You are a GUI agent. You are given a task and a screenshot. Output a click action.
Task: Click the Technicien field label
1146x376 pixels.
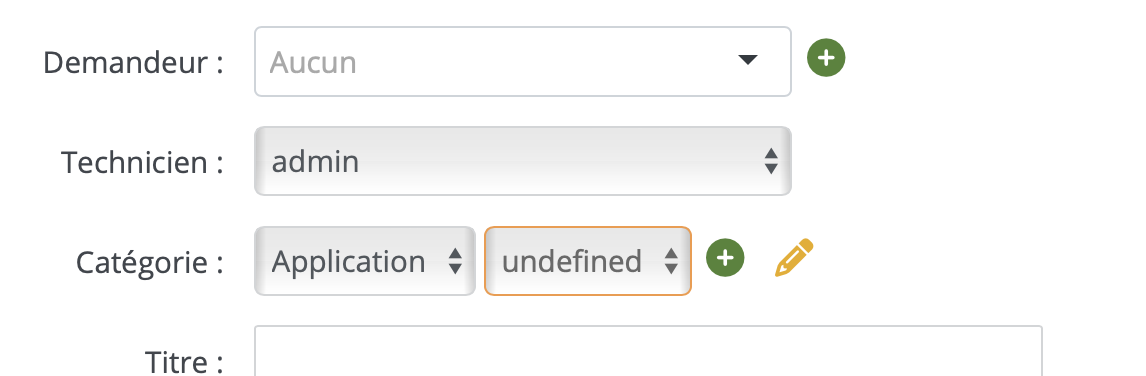pyautogui.click(x=142, y=162)
